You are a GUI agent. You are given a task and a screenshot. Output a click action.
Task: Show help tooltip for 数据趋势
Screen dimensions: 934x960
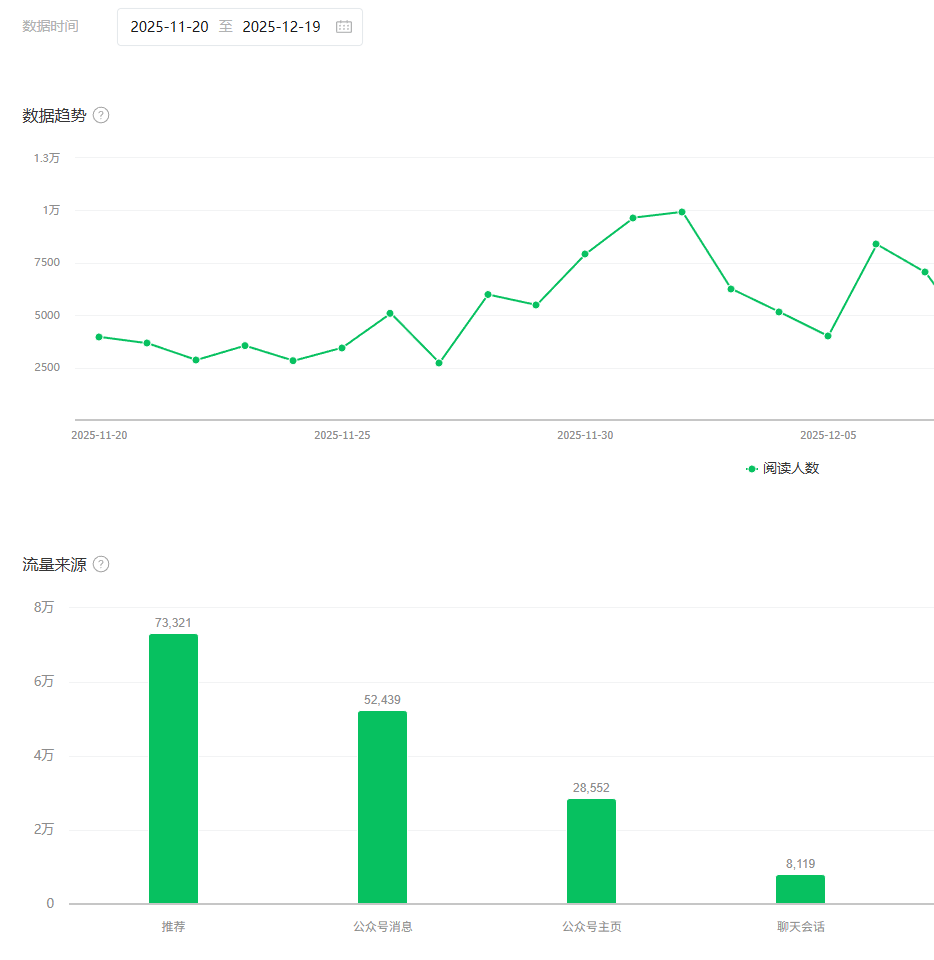coord(101,115)
